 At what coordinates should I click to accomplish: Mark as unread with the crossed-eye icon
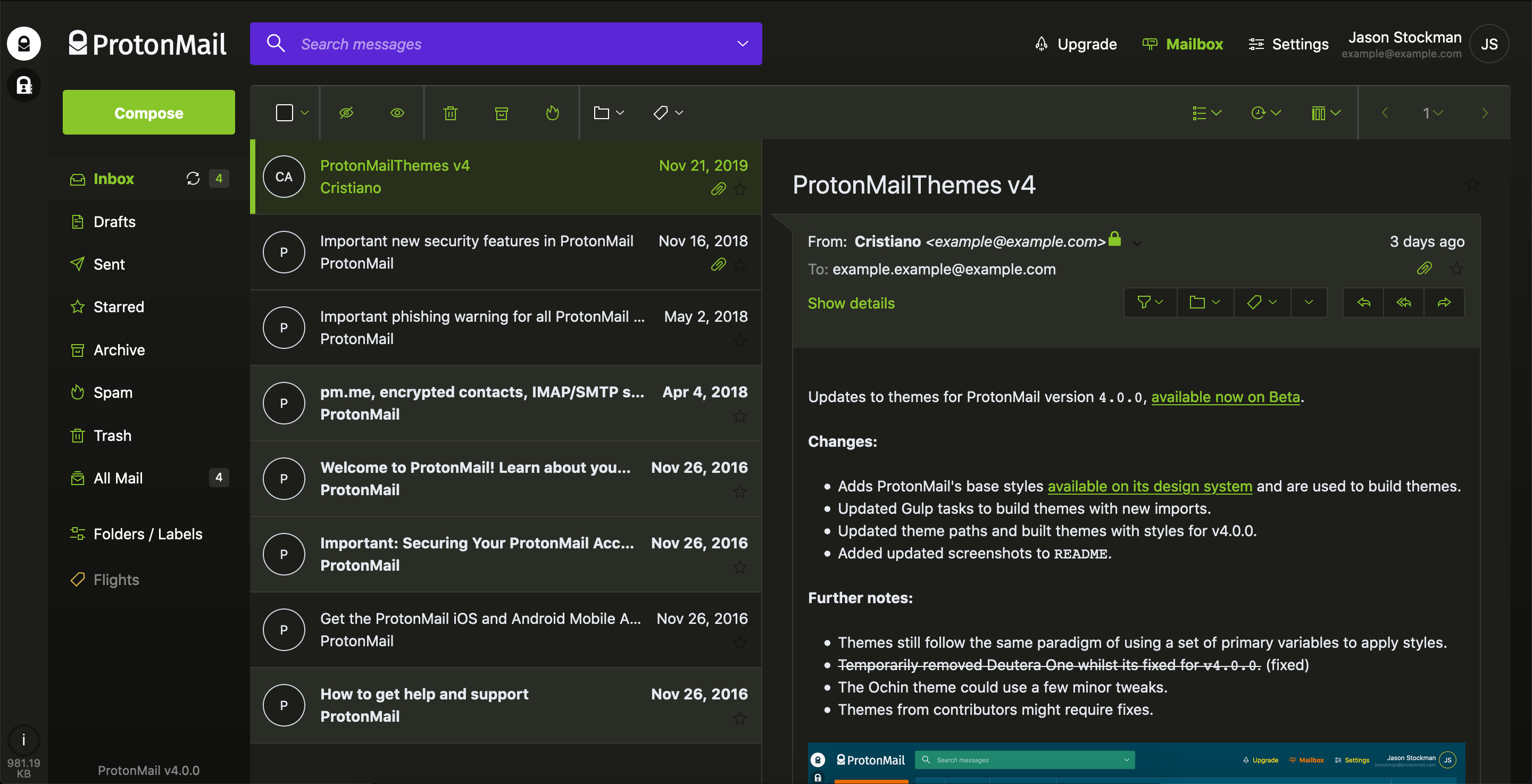346,113
